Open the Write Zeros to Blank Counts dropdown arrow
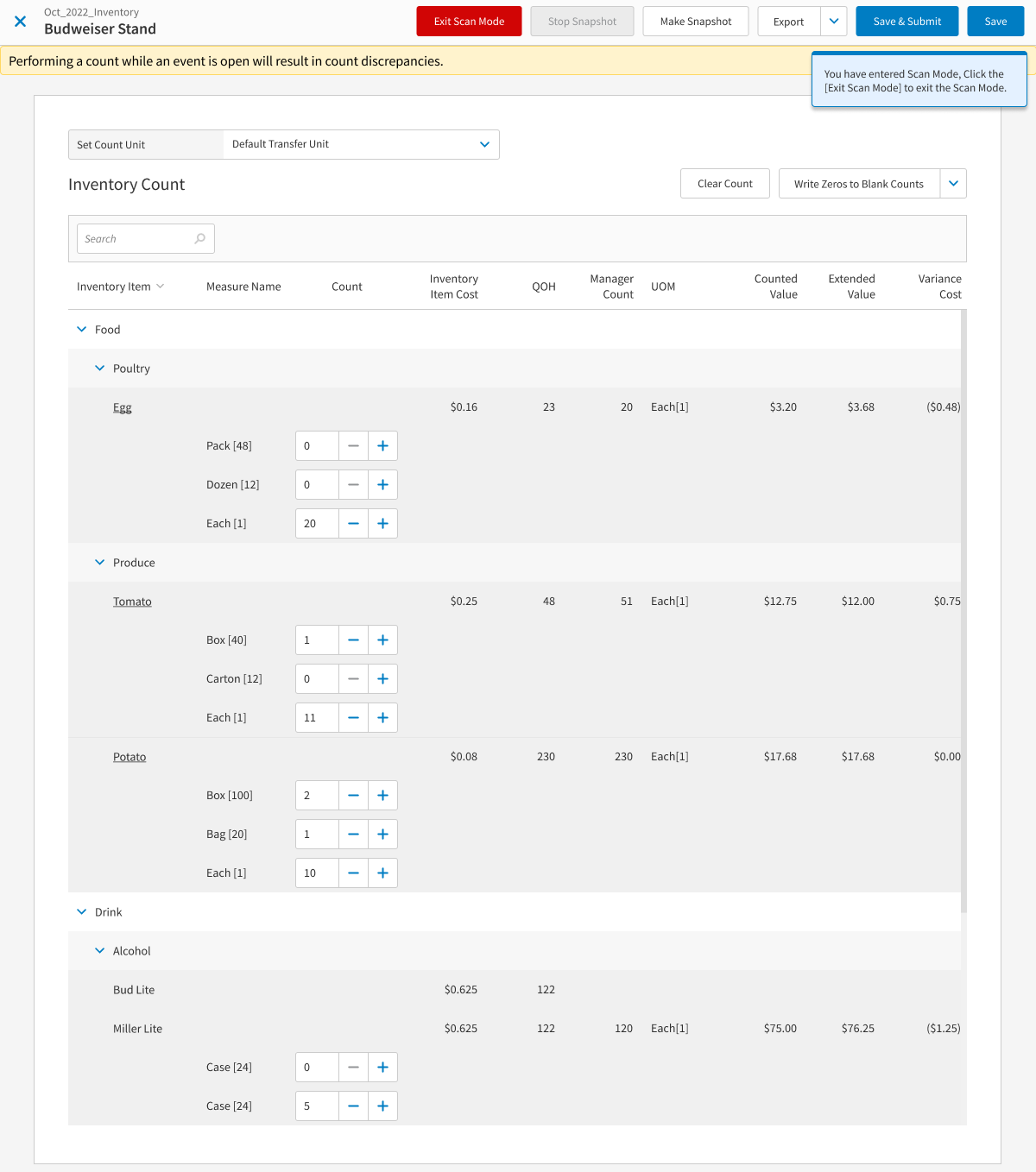The height and width of the screenshot is (1172, 1036). coord(953,183)
